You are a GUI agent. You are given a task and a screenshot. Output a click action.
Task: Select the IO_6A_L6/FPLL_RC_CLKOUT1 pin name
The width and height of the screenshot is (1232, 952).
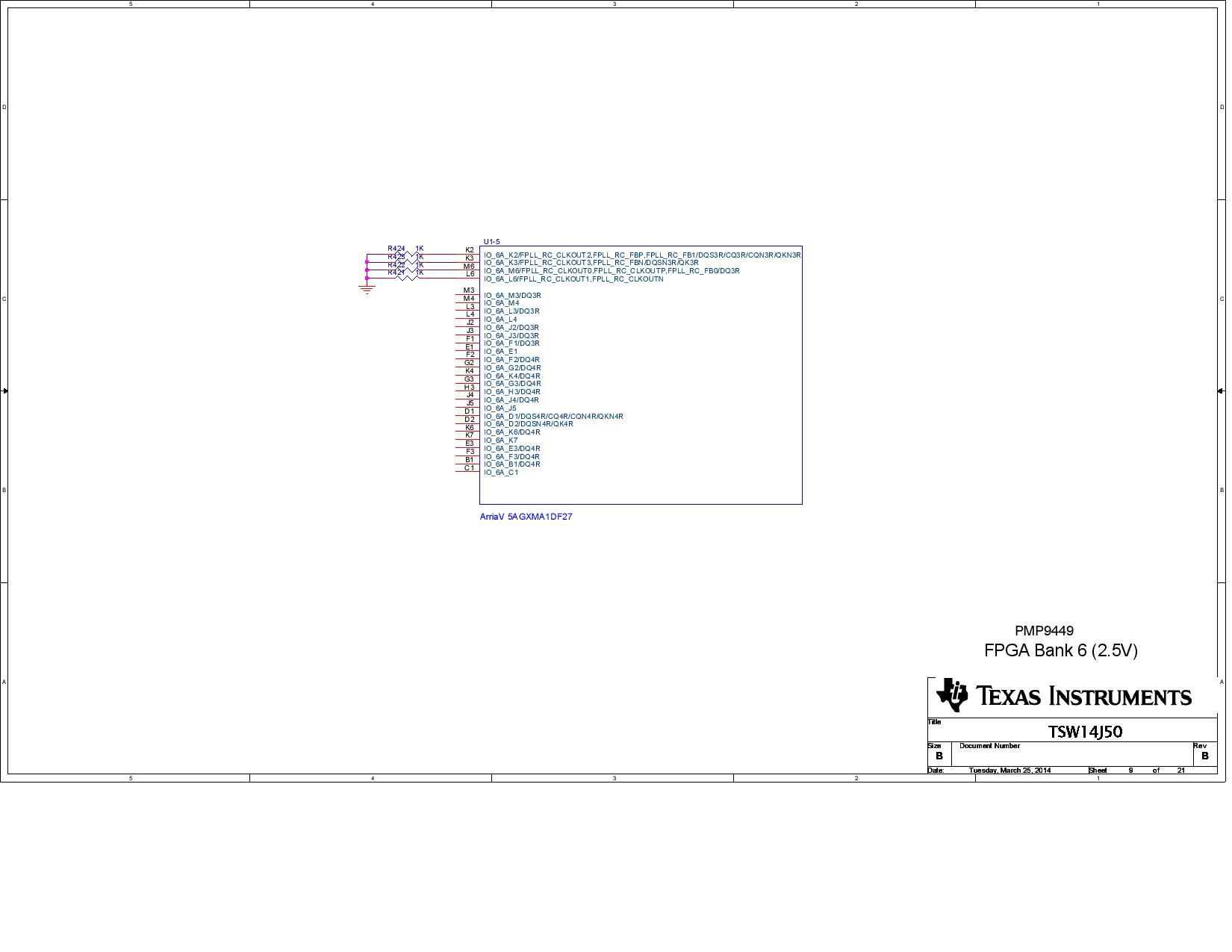pos(573,279)
